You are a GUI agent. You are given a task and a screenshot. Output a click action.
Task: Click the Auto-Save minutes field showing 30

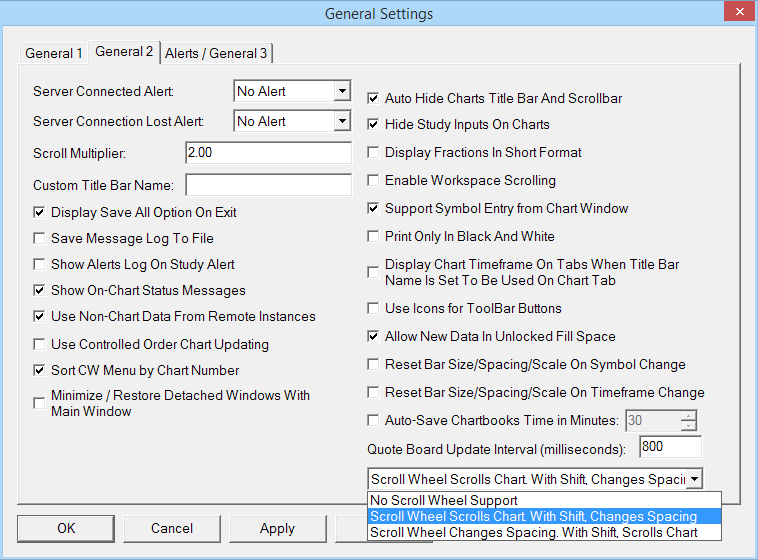point(653,420)
